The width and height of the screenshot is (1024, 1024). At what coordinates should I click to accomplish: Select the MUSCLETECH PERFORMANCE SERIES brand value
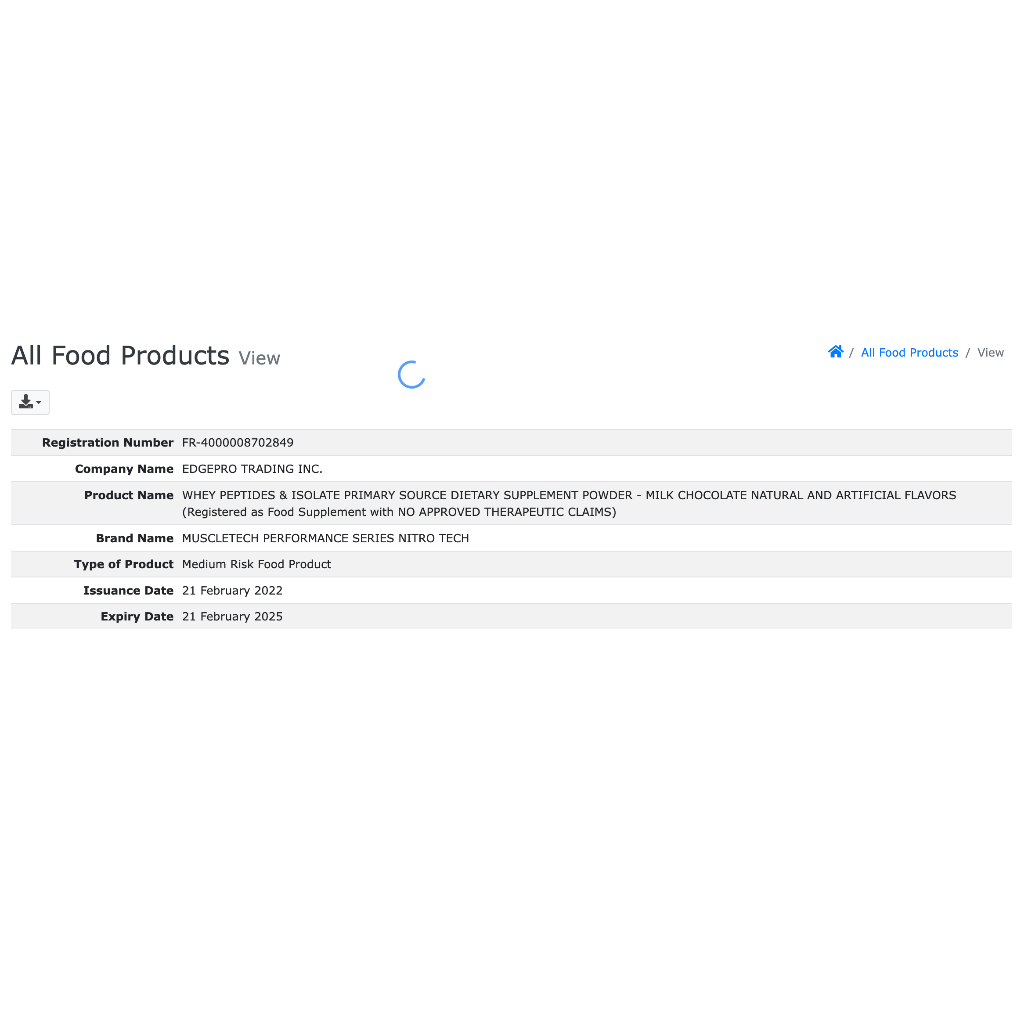tap(325, 538)
